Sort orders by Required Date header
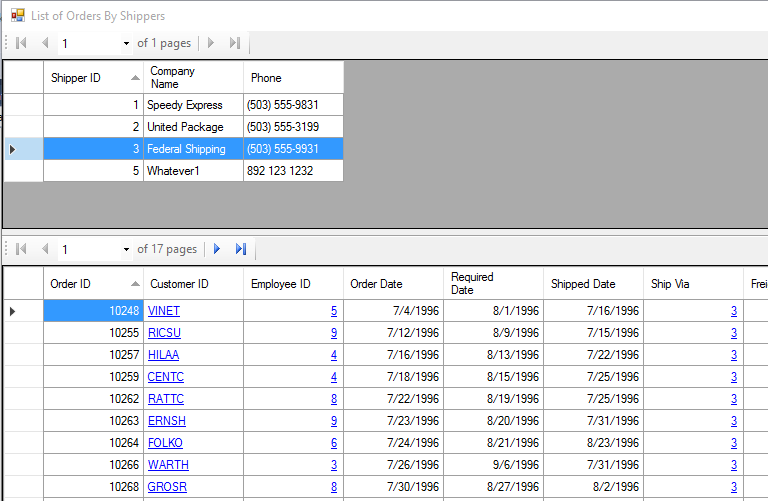The height and width of the screenshot is (501, 768). [x=493, y=284]
